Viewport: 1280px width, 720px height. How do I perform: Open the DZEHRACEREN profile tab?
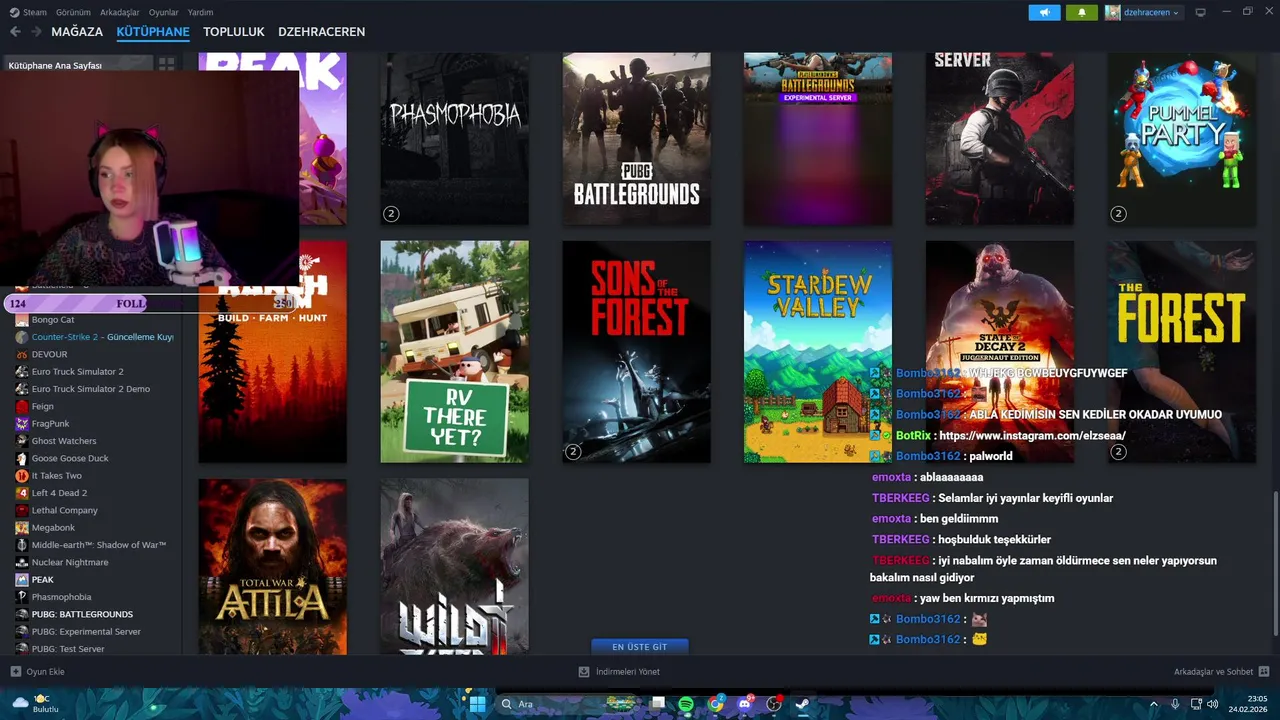point(322,32)
